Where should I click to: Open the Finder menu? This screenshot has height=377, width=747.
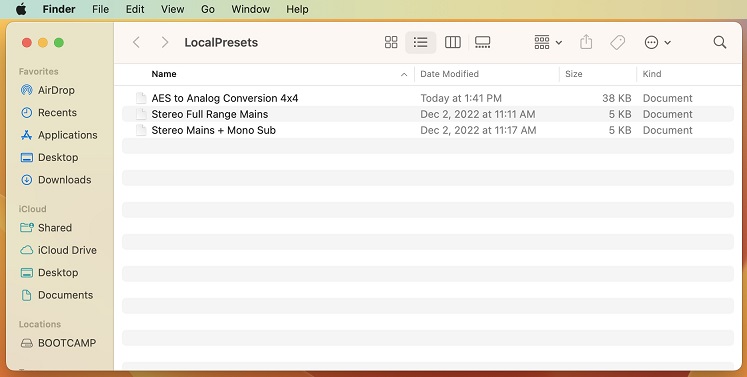pyautogui.click(x=59, y=9)
